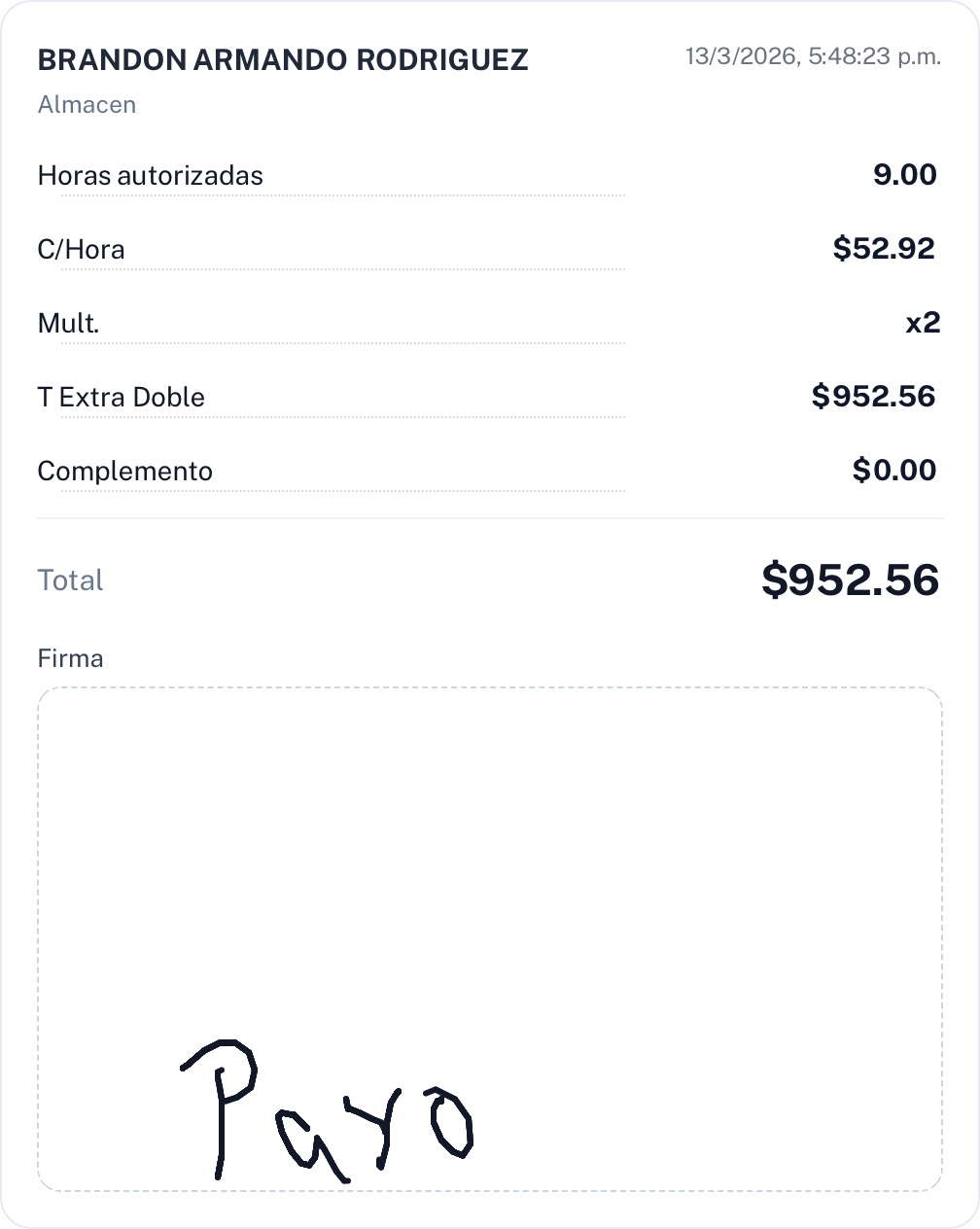Select the C/Hora label

point(81,250)
